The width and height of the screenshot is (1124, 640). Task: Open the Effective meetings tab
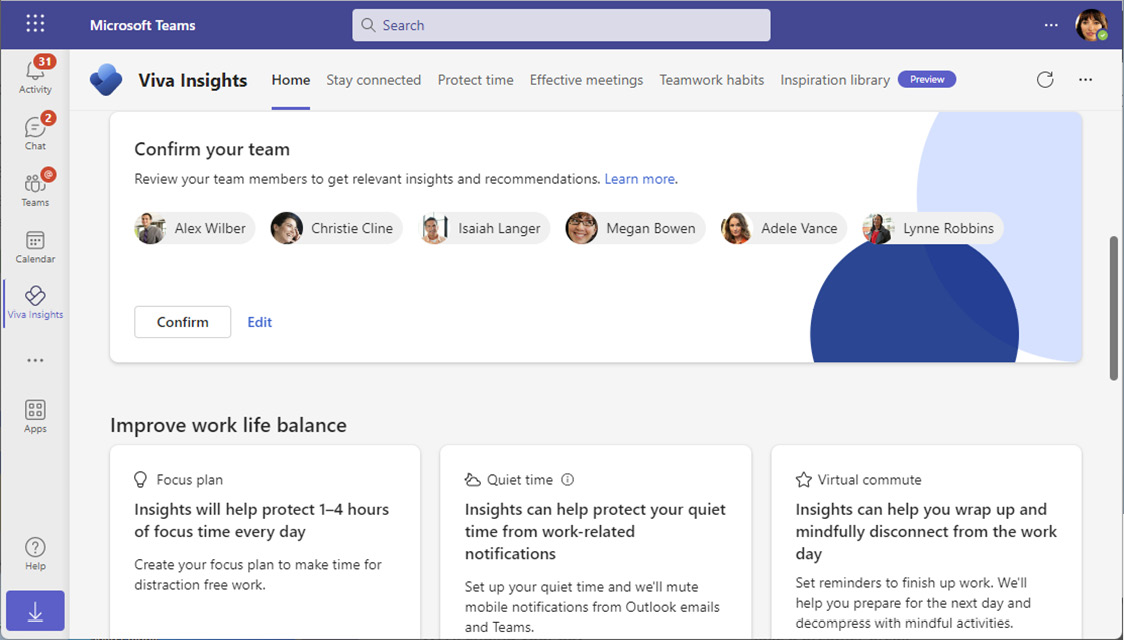tap(586, 80)
